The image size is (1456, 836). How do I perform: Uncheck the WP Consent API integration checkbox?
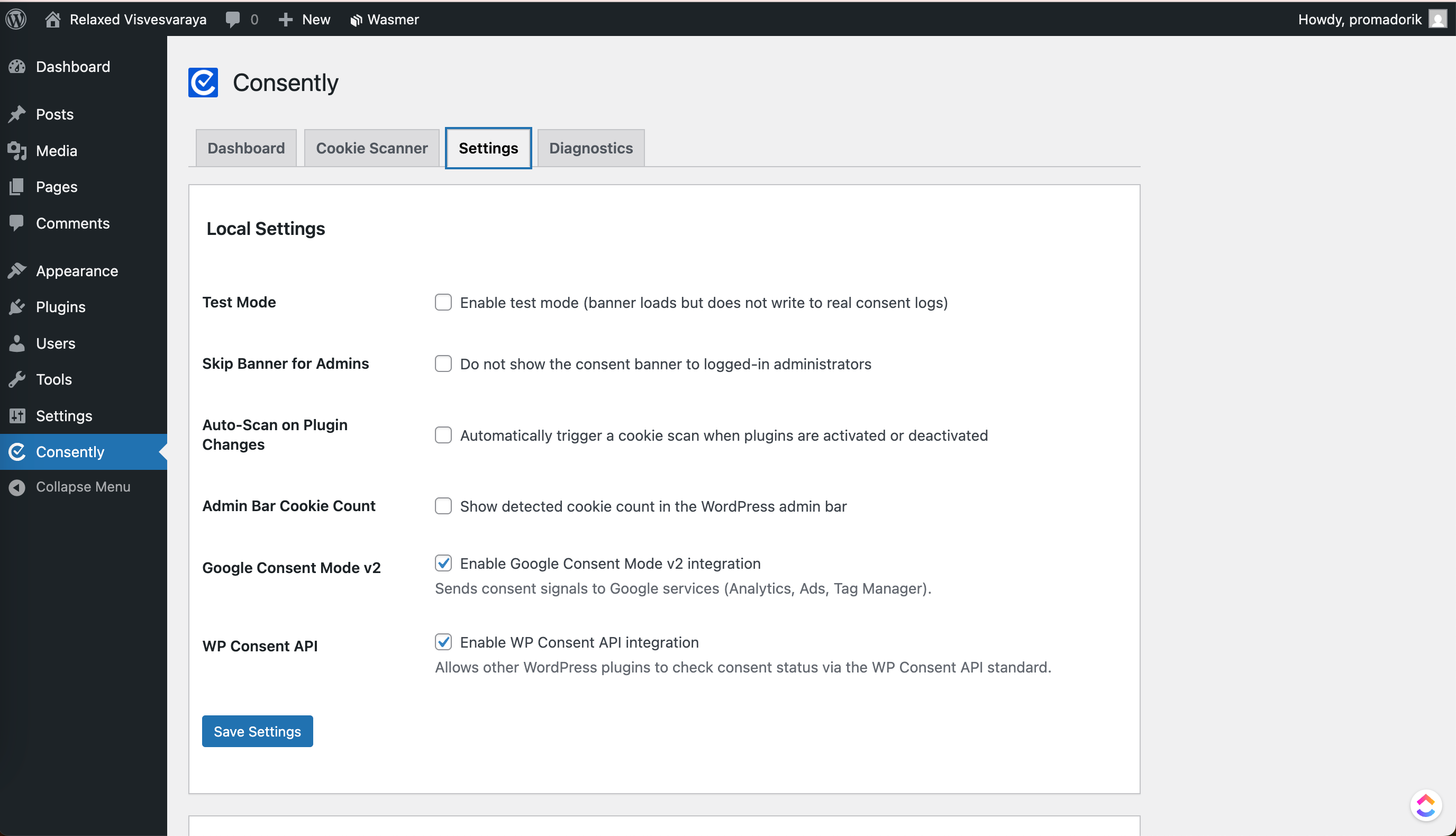pos(443,642)
